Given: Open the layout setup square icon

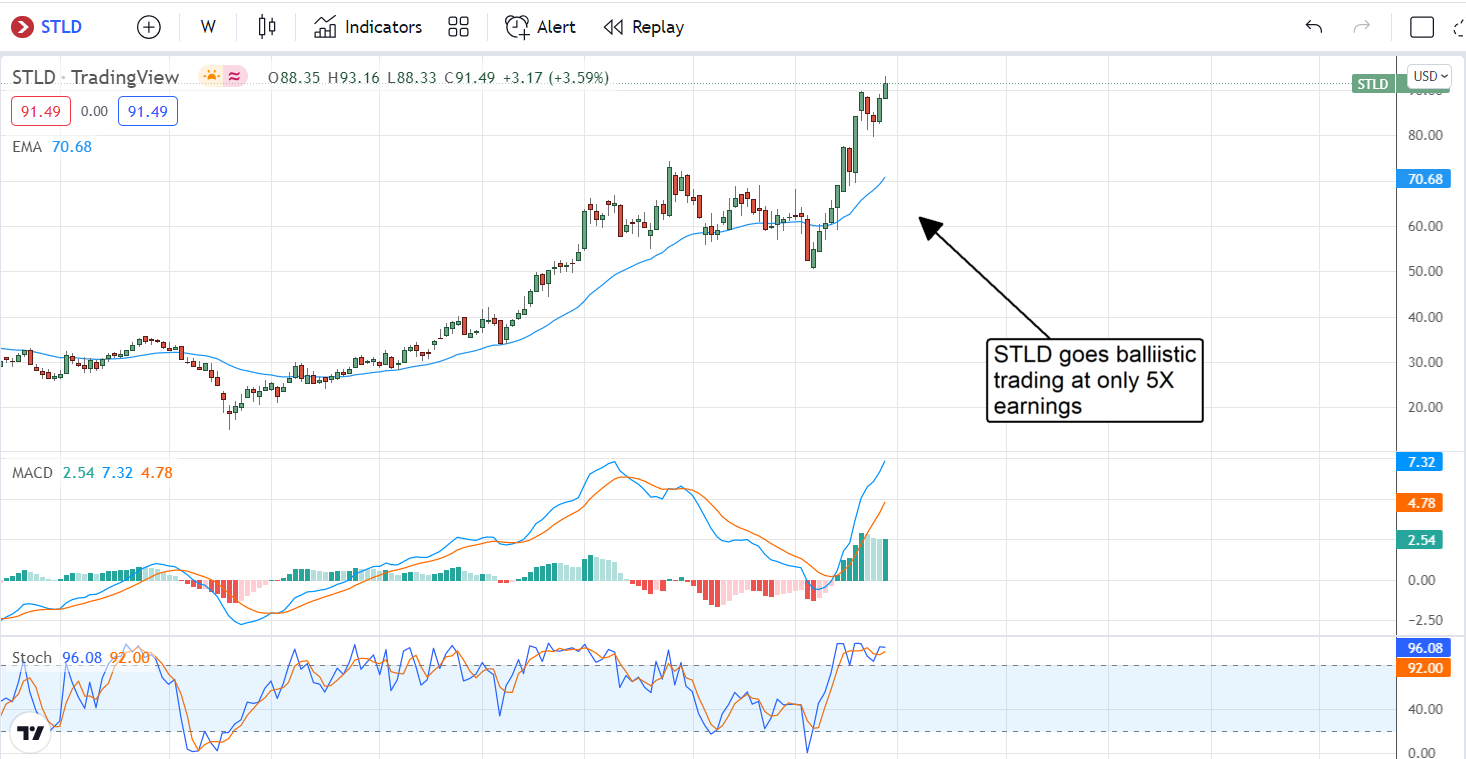Looking at the screenshot, I should click(x=1421, y=27).
